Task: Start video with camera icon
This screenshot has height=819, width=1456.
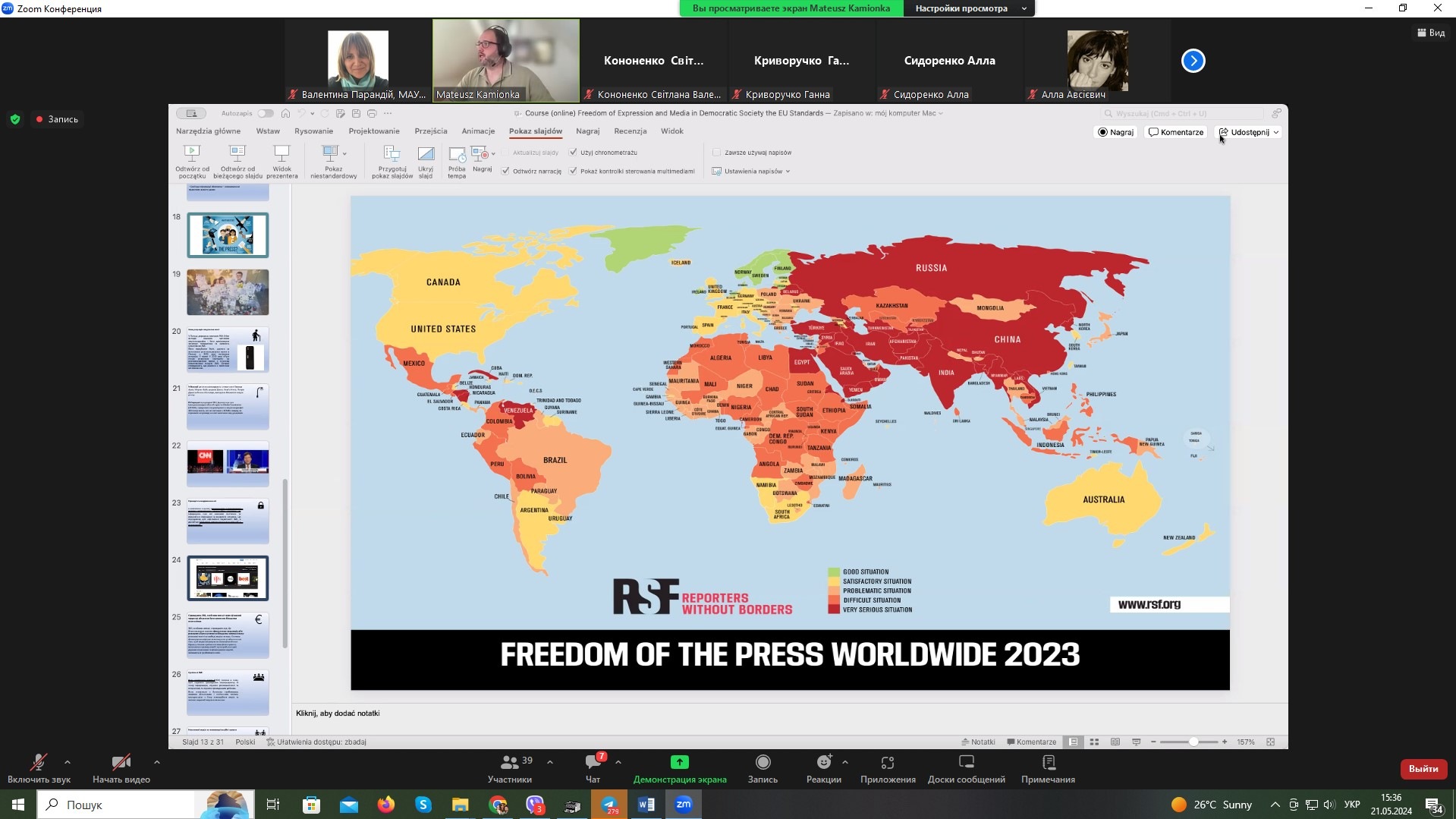Action: [x=121, y=763]
